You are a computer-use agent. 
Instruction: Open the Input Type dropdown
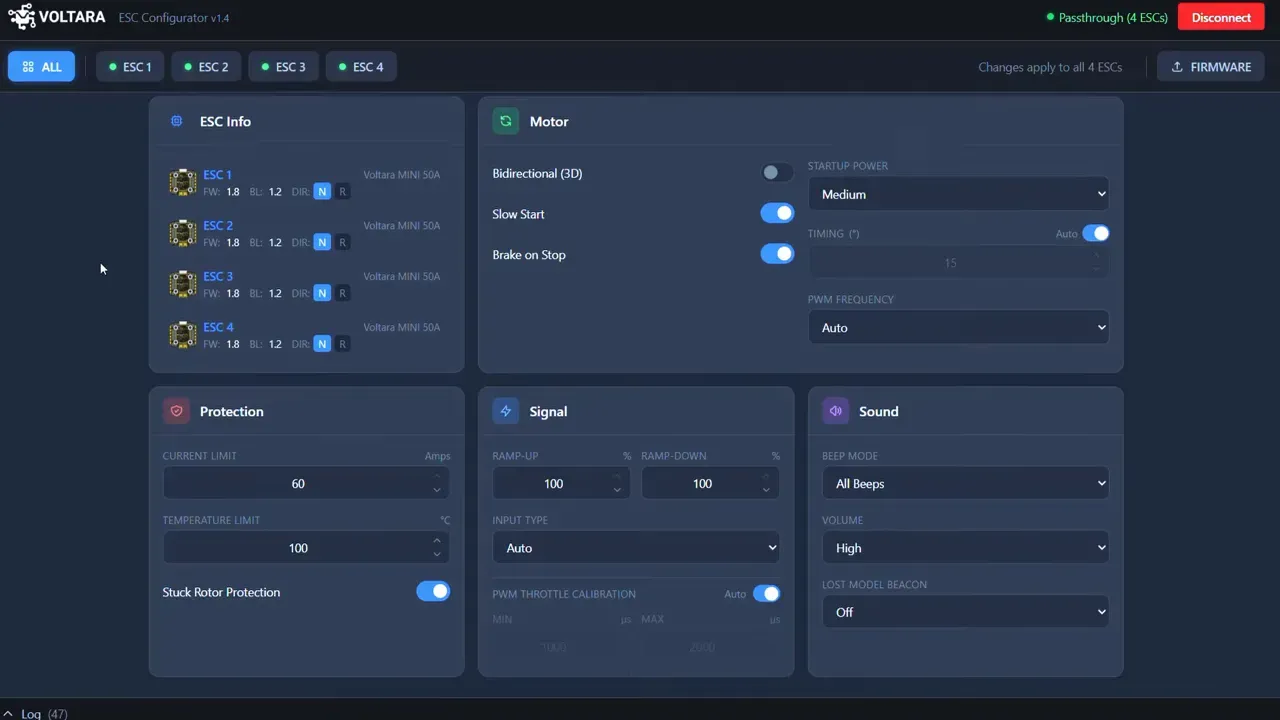[x=636, y=548]
